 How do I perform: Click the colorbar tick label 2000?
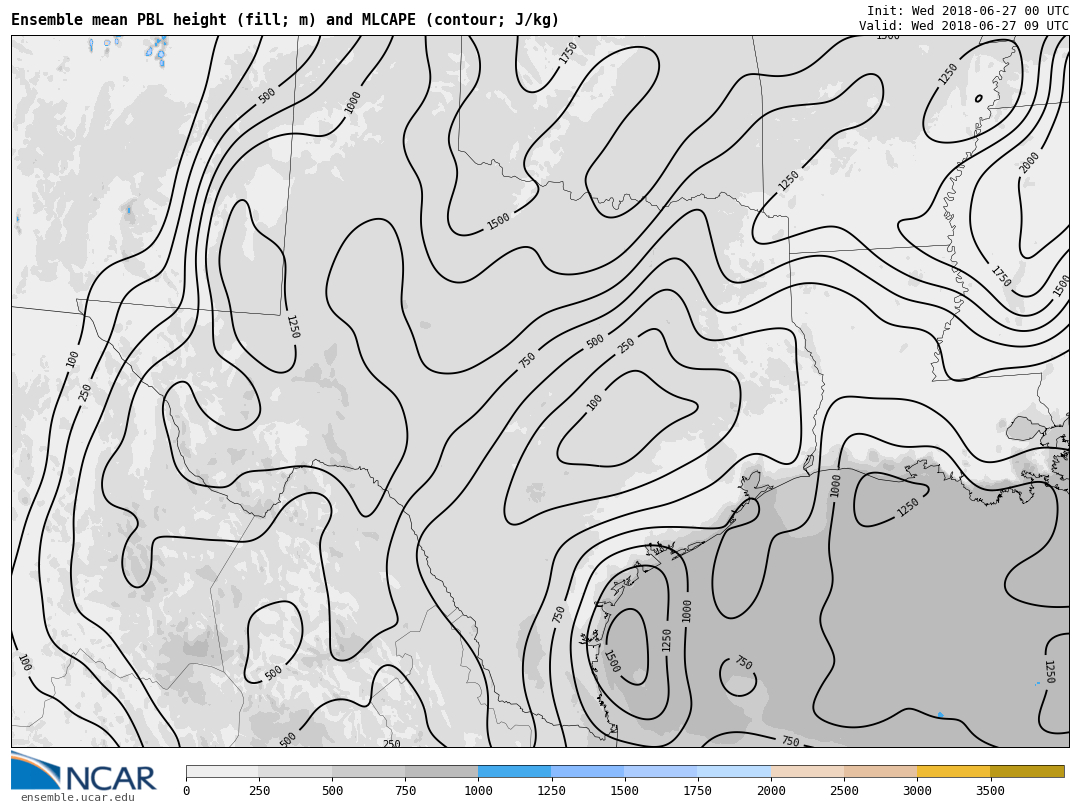point(771,791)
